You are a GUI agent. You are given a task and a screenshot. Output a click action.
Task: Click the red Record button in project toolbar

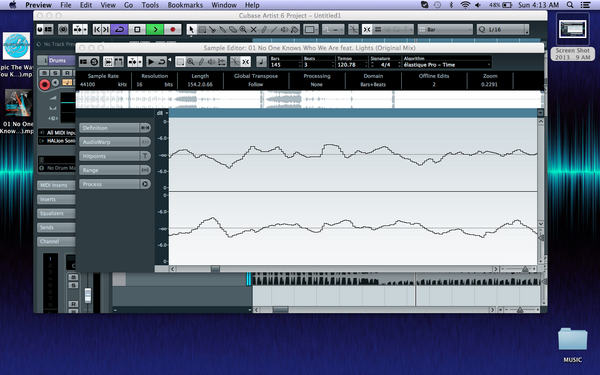(x=173, y=29)
